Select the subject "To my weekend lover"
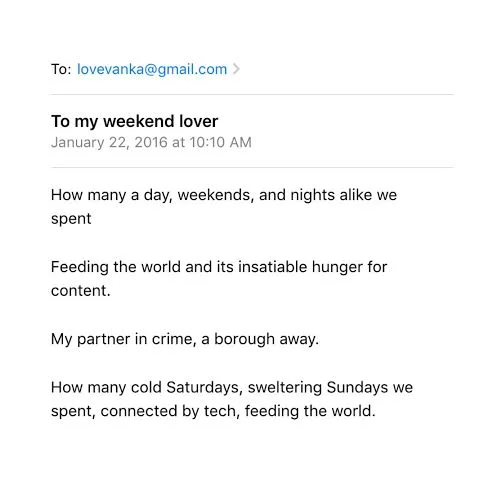 click(x=135, y=121)
